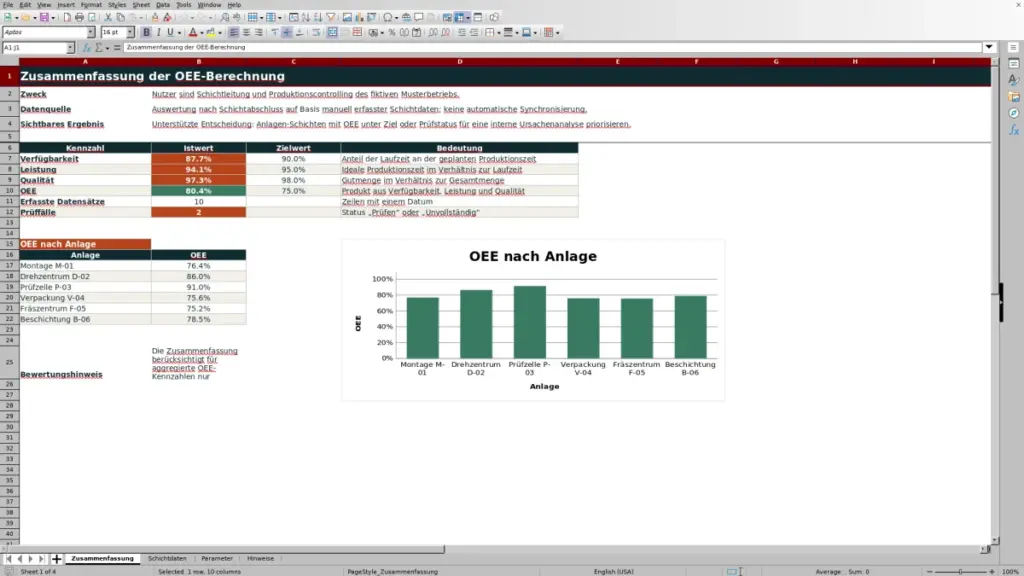Open the Format menu
The width and height of the screenshot is (1024, 576).
[91, 5]
